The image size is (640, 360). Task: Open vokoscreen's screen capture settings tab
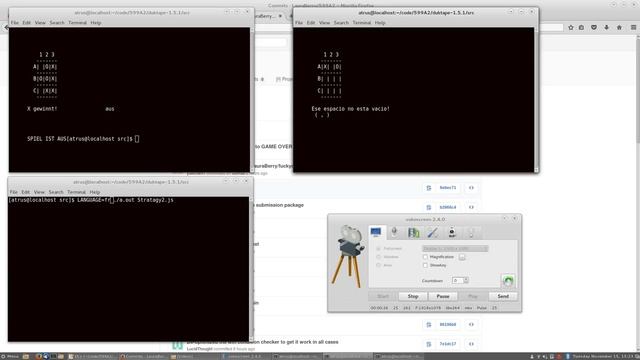pyautogui.click(x=376, y=232)
